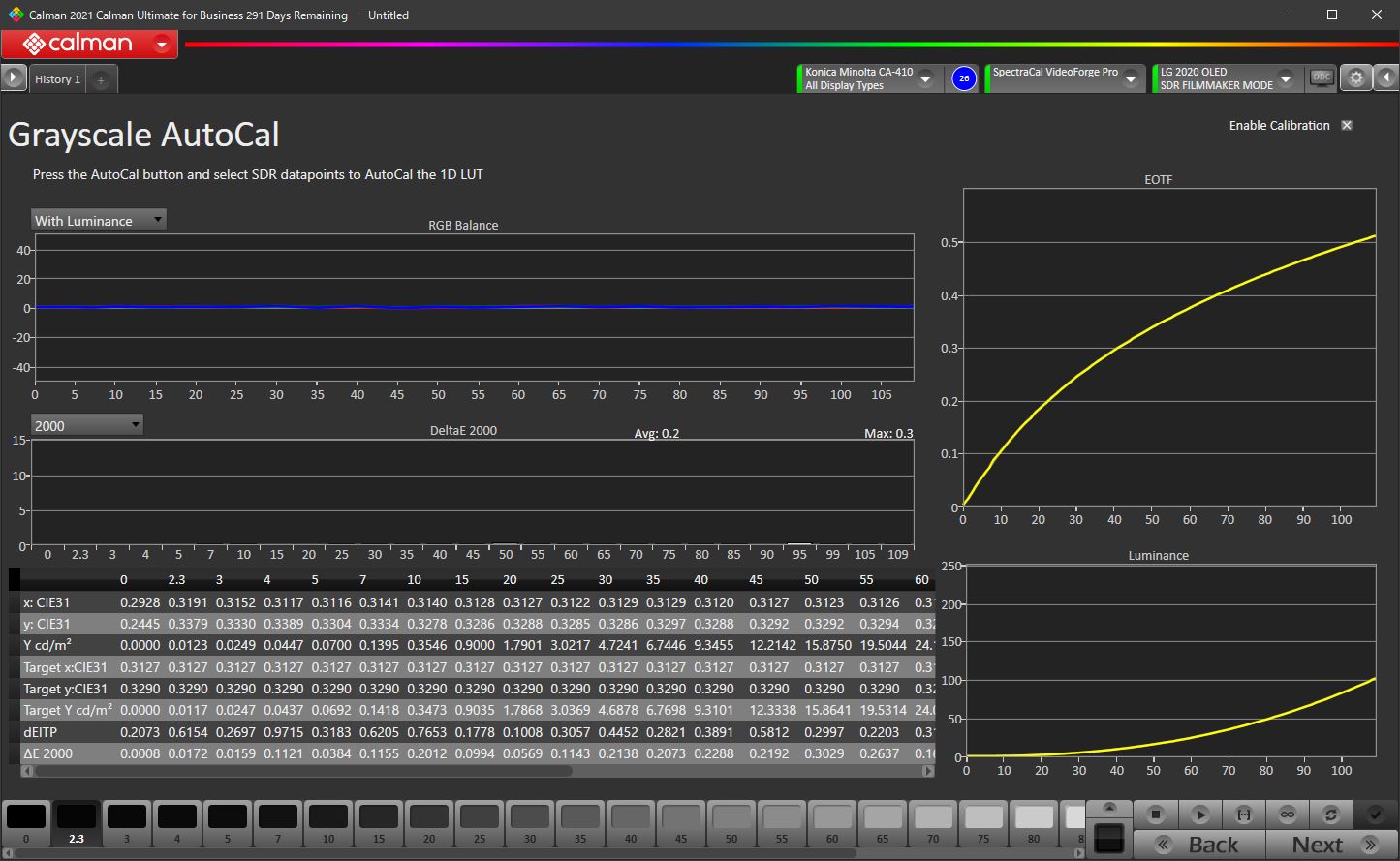Click the read series bracket icon

click(1244, 815)
